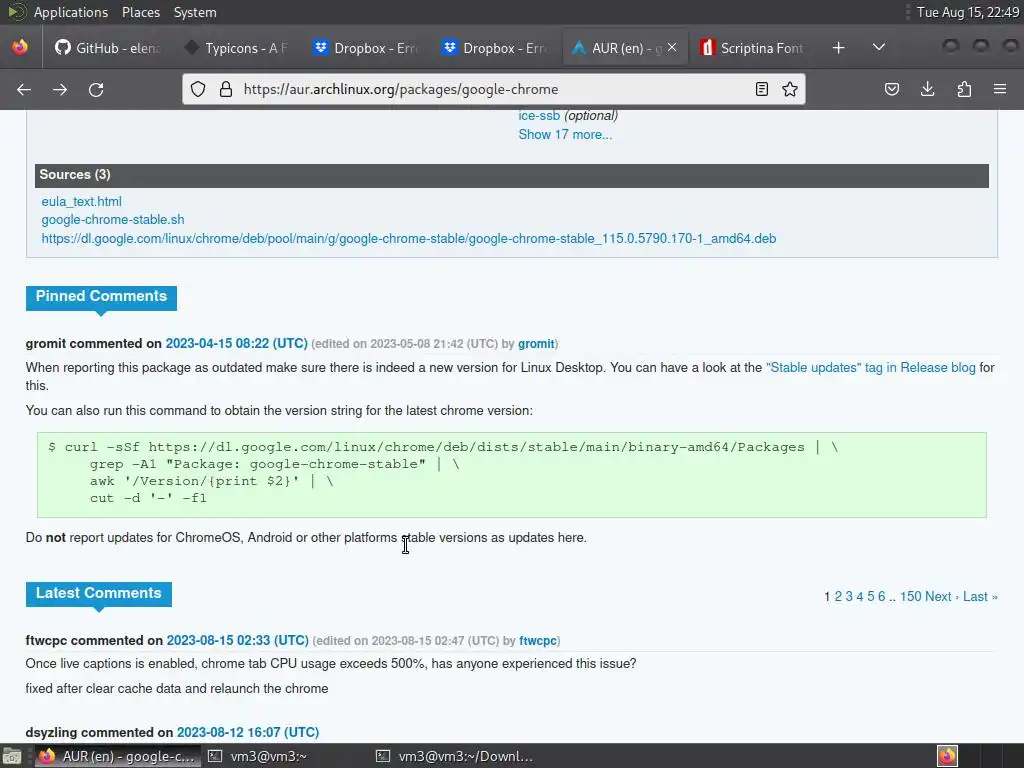Open the eula_text.html source link
Screen dimensions: 1024x768
[82, 202]
